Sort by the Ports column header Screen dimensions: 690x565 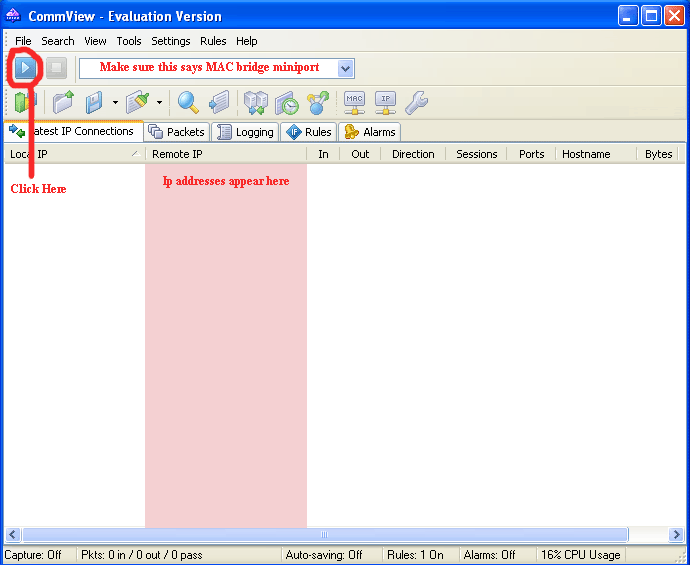click(x=532, y=154)
